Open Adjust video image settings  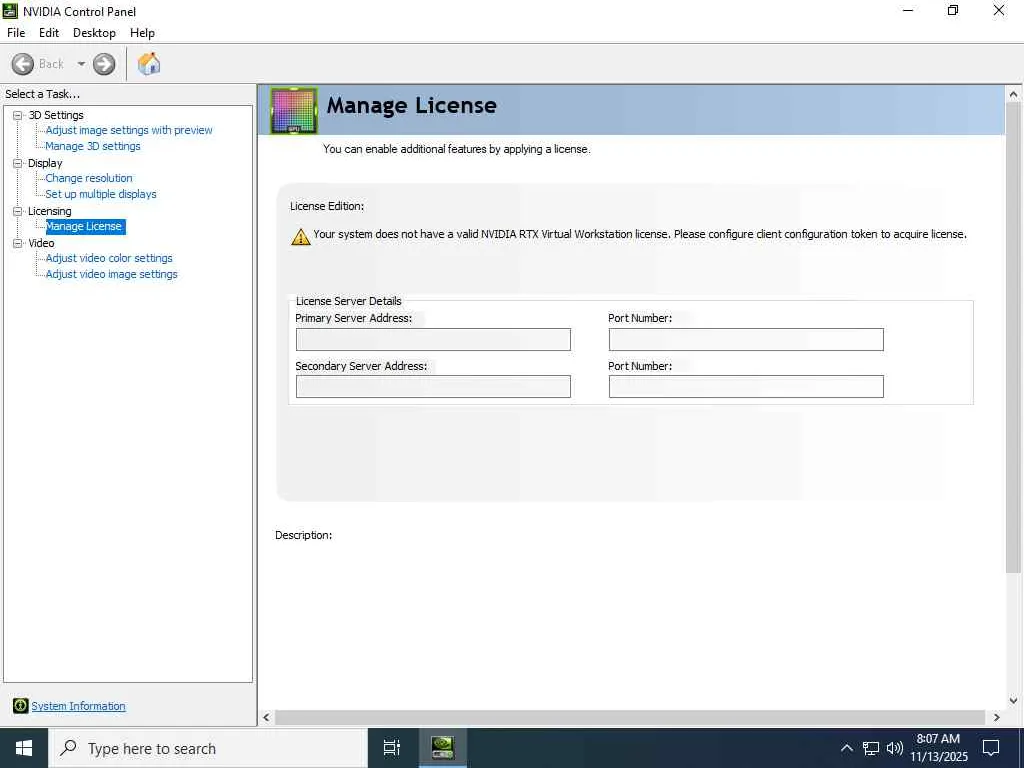tap(111, 274)
